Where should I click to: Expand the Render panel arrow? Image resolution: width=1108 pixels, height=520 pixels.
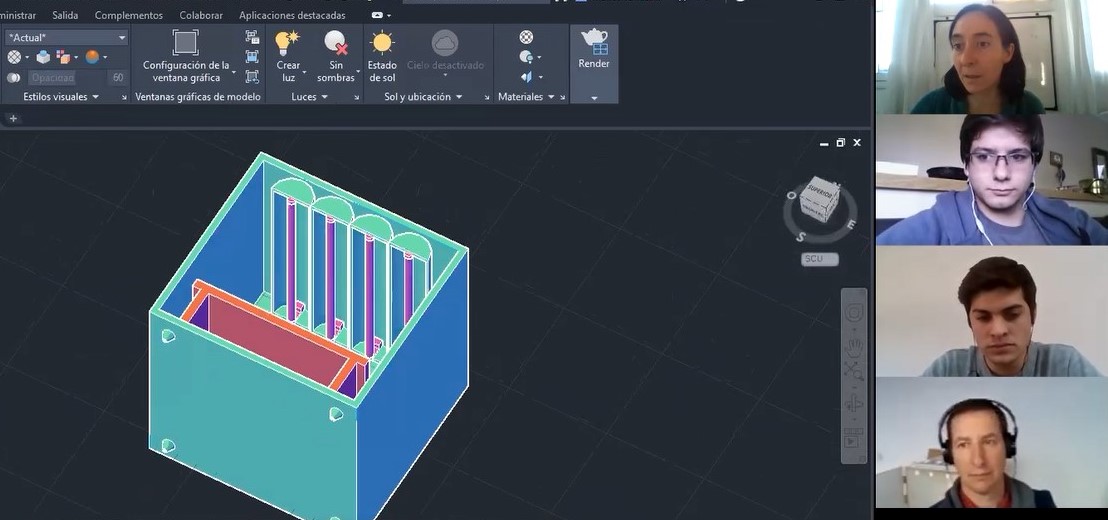(x=594, y=98)
